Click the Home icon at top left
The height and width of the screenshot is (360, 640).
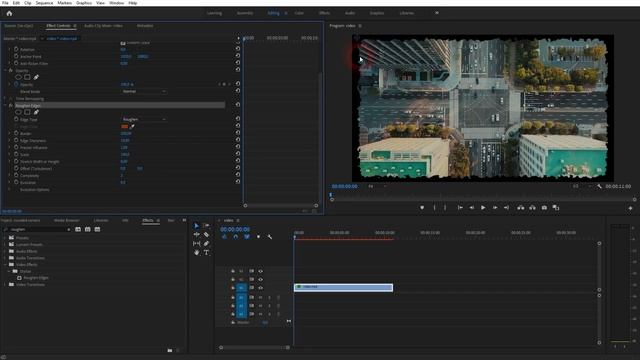[9, 13]
